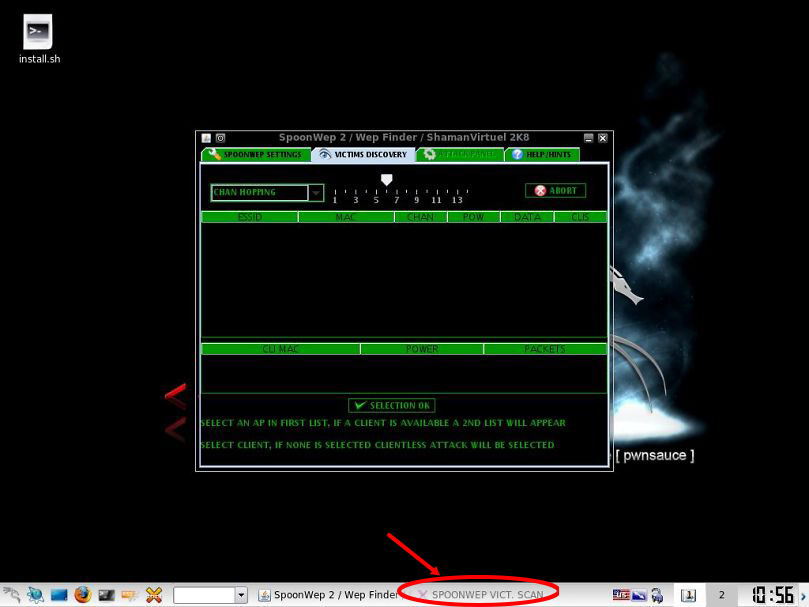
Task: Click the panel hide arrow at taskbar end
Action: click(x=803, y=595)
